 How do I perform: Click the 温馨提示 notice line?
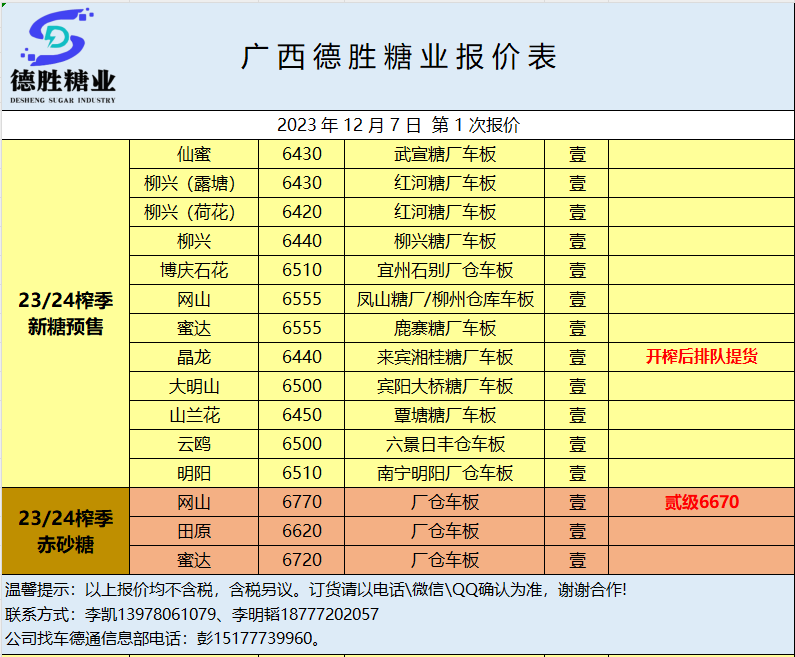(x=316, y=590)
